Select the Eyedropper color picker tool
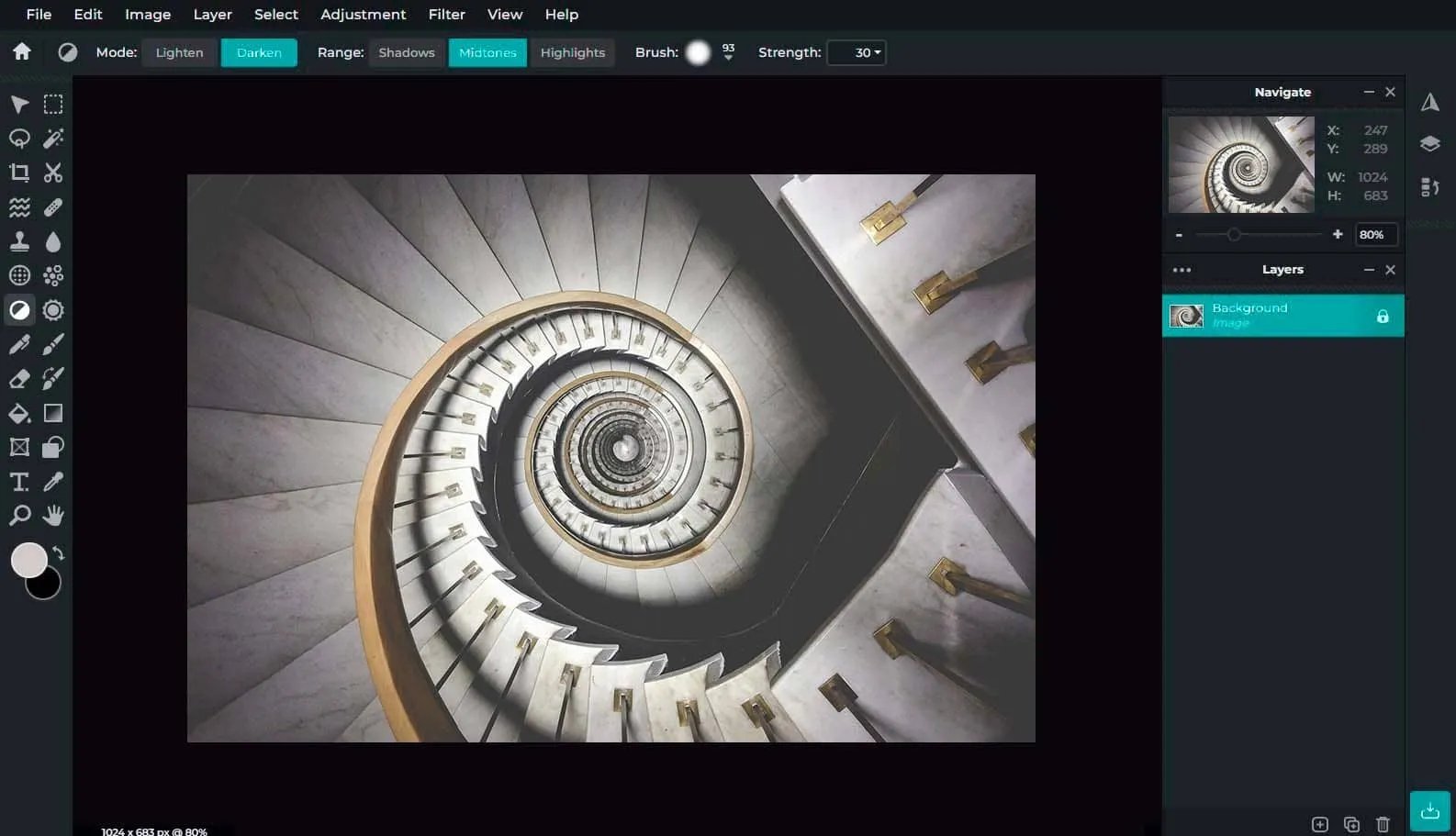This screenshot has width=1456, height=836. point(53,482)
